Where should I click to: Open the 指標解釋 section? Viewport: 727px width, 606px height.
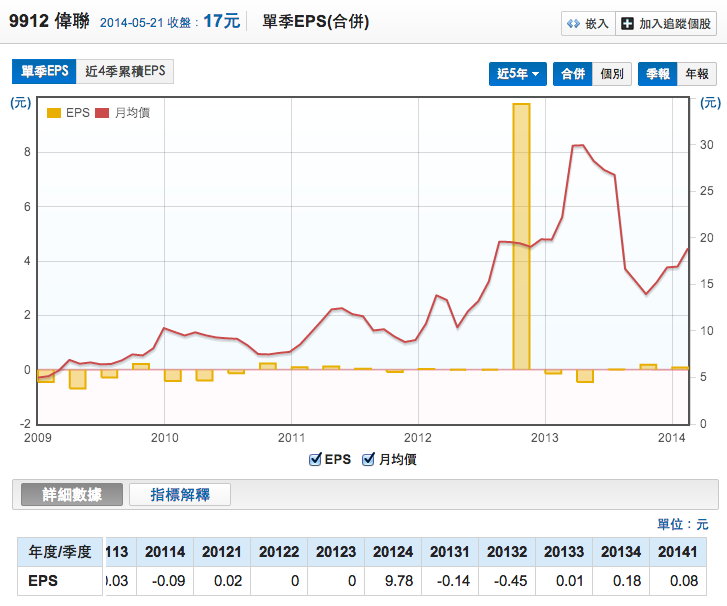tap(180, 494)
